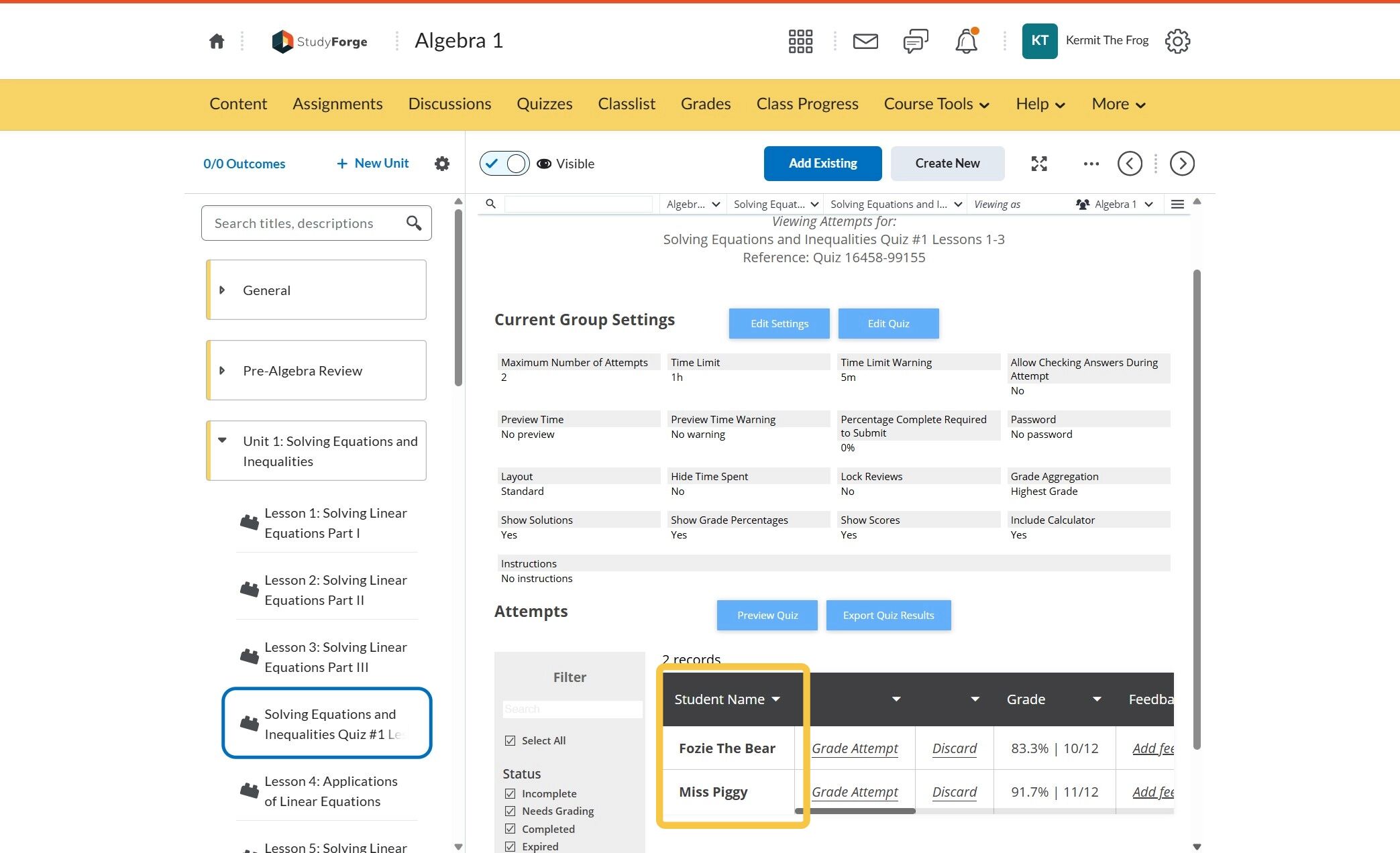This screenshot has width=1400, height=853.
Task: Open the mail envelope icon
Action: click(x=865, y=42)
